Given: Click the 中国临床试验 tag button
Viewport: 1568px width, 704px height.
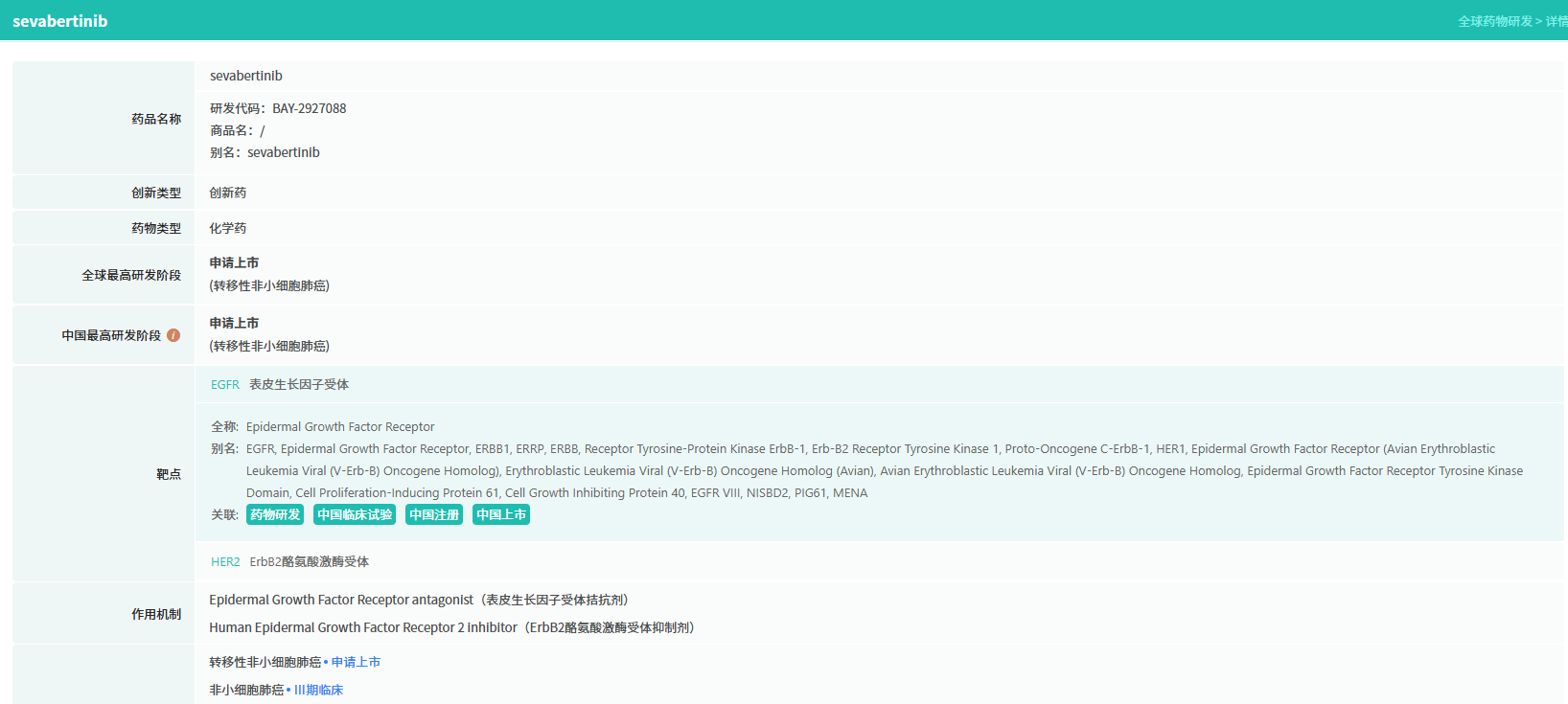Looking at the screenshot, I should 355,515.
